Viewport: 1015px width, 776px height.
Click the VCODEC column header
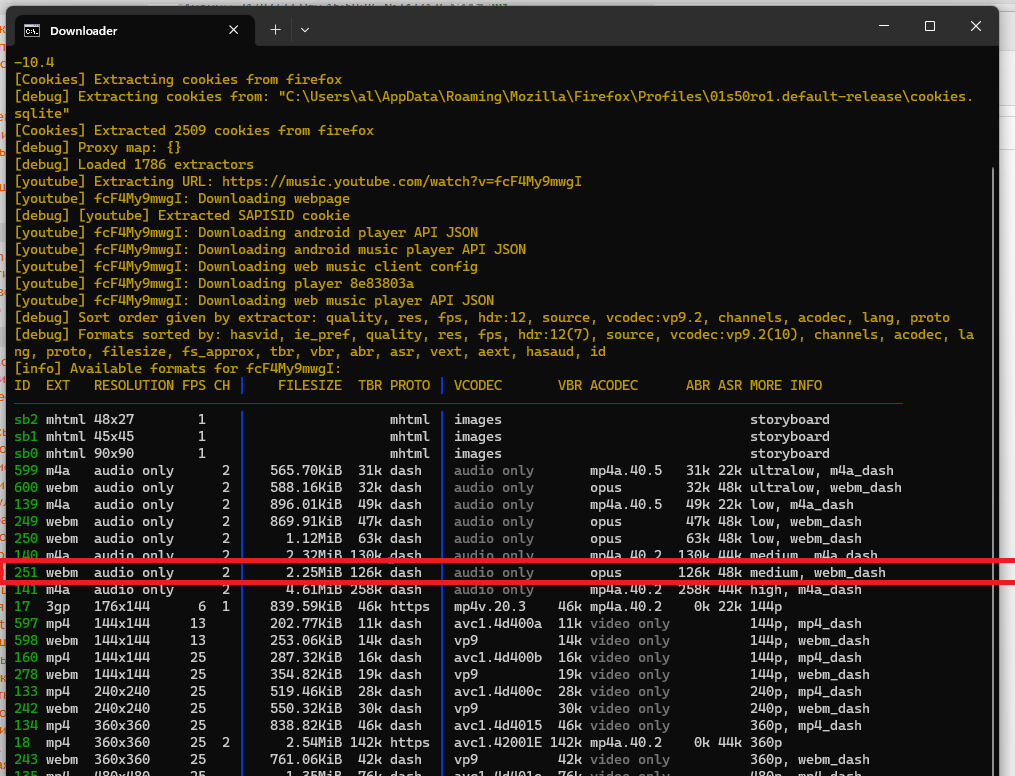pos(478,385)
